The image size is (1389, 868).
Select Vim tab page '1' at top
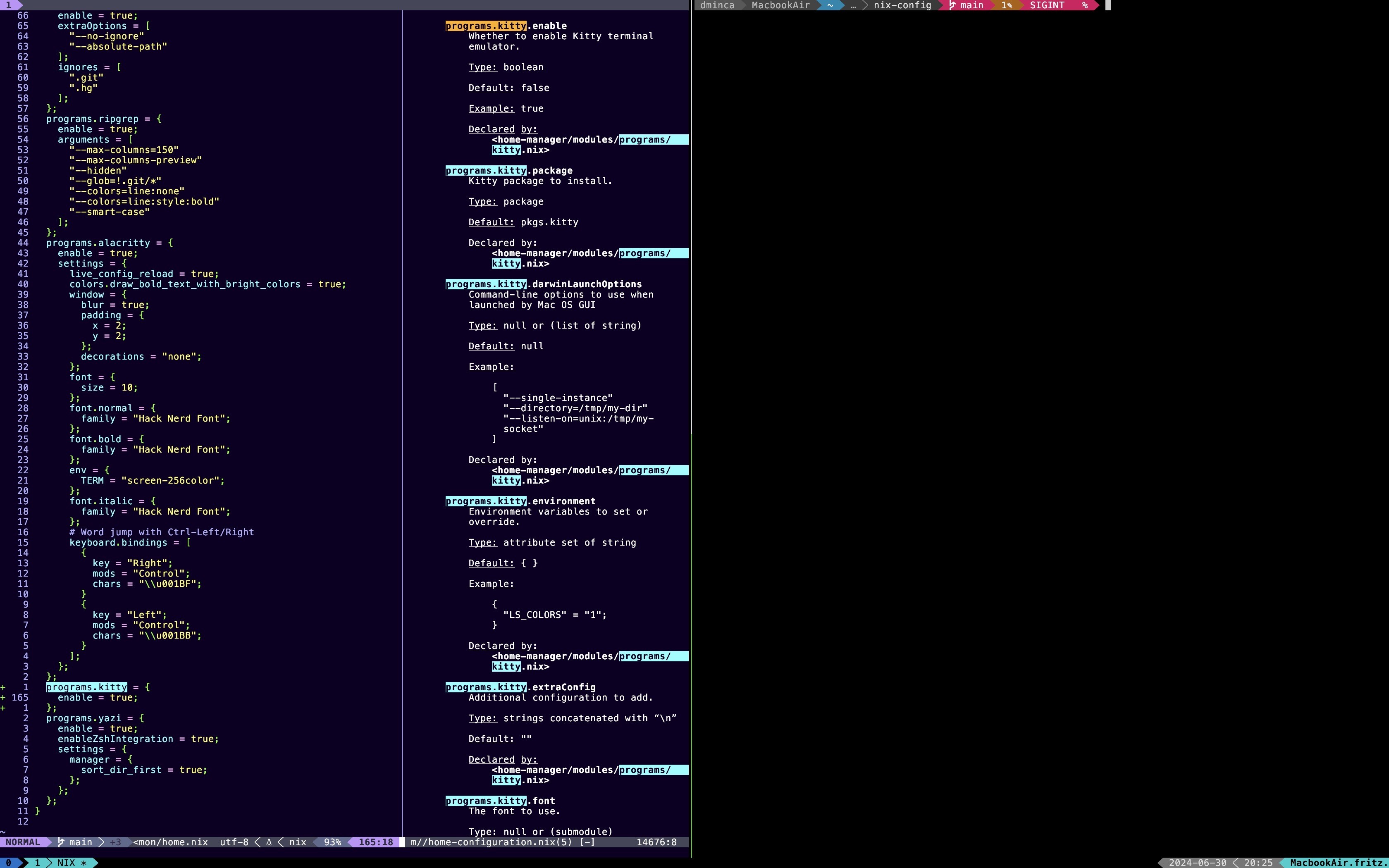point(8,5)
